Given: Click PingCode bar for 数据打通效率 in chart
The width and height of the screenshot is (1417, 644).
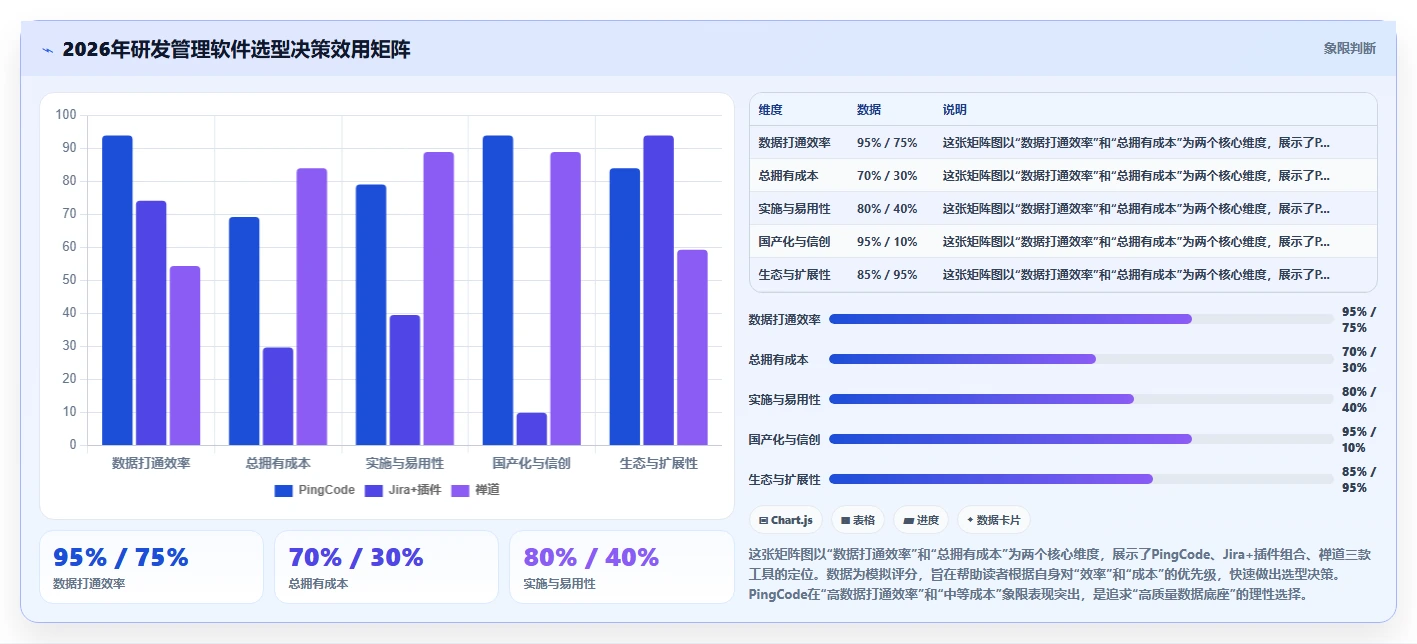Looking at the screenshot, I should [x=117, y=290].
